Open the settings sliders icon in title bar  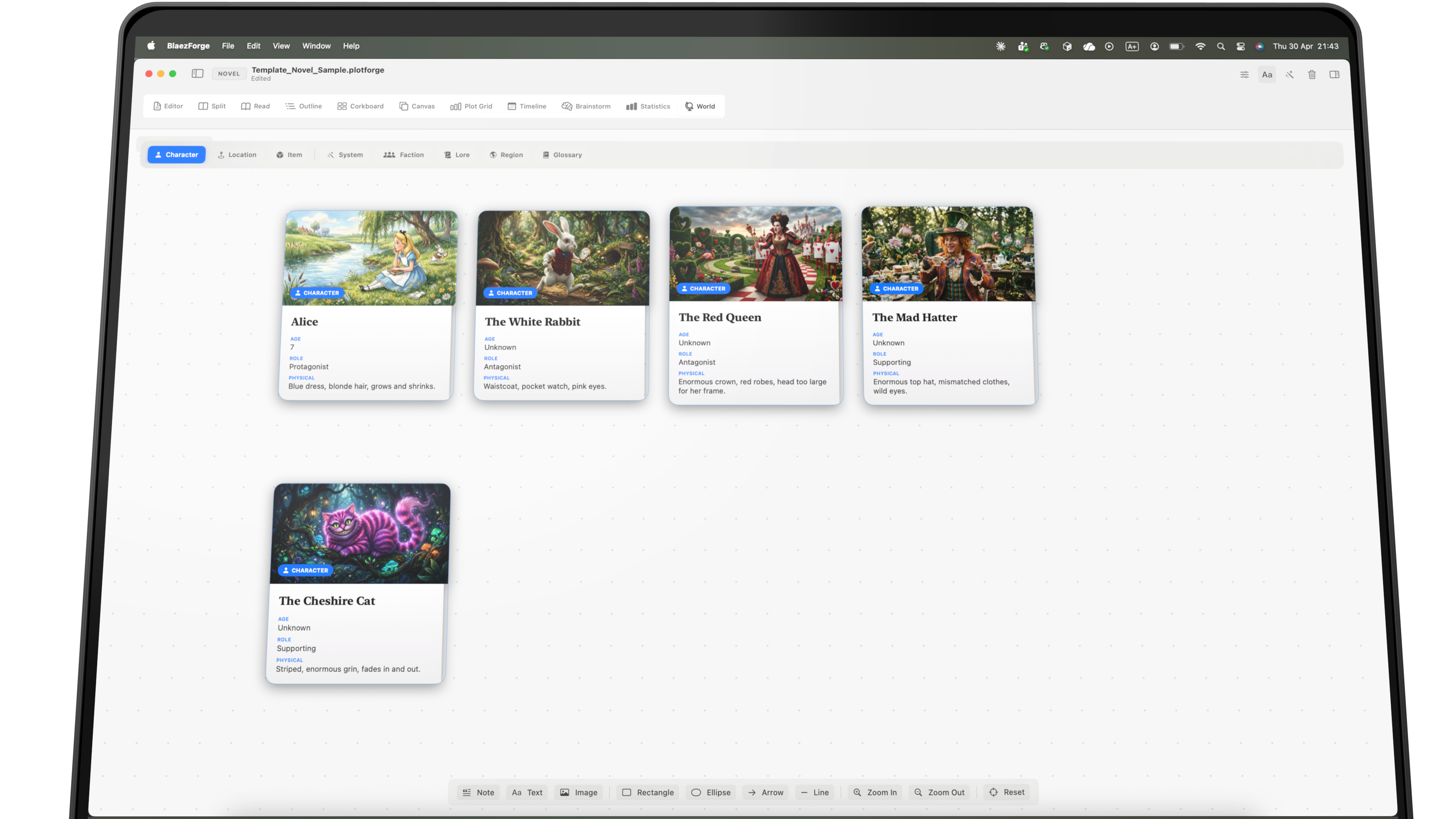[1244, 75]
